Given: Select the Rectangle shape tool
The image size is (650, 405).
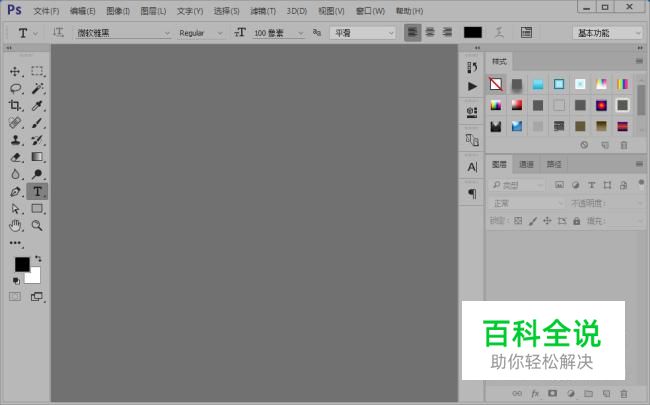Looking at the screenshot, I should [37, 209].
